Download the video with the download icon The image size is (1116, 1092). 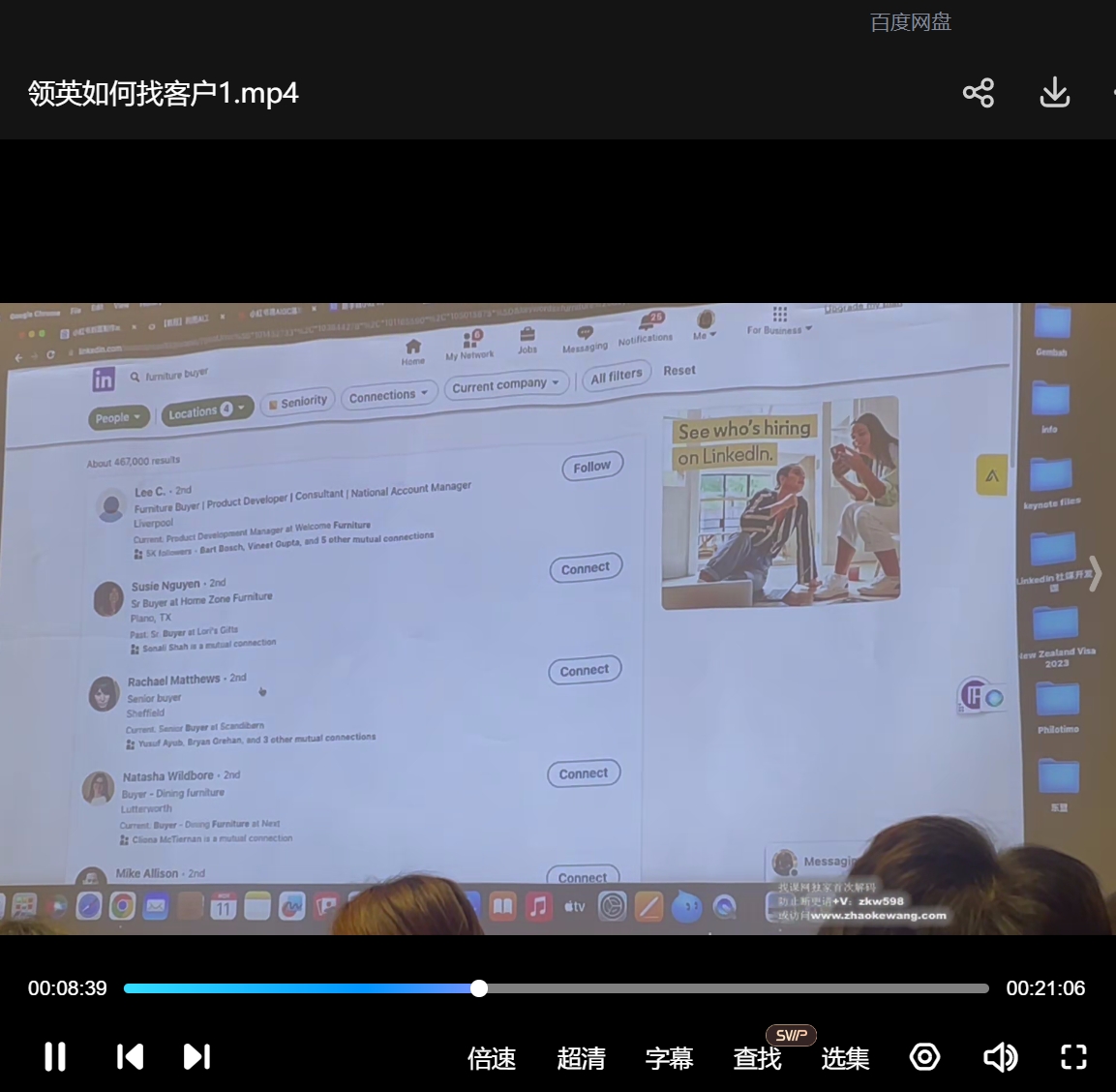click(1054, 93)
